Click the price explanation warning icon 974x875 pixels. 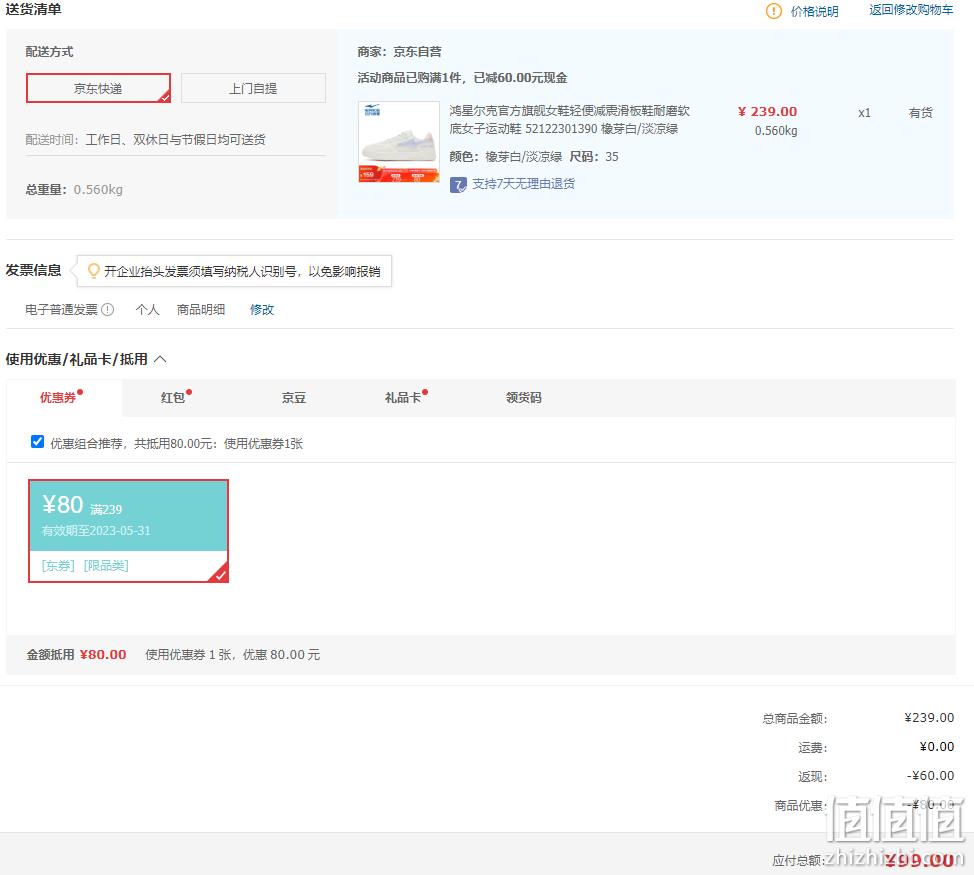(773, 11)
